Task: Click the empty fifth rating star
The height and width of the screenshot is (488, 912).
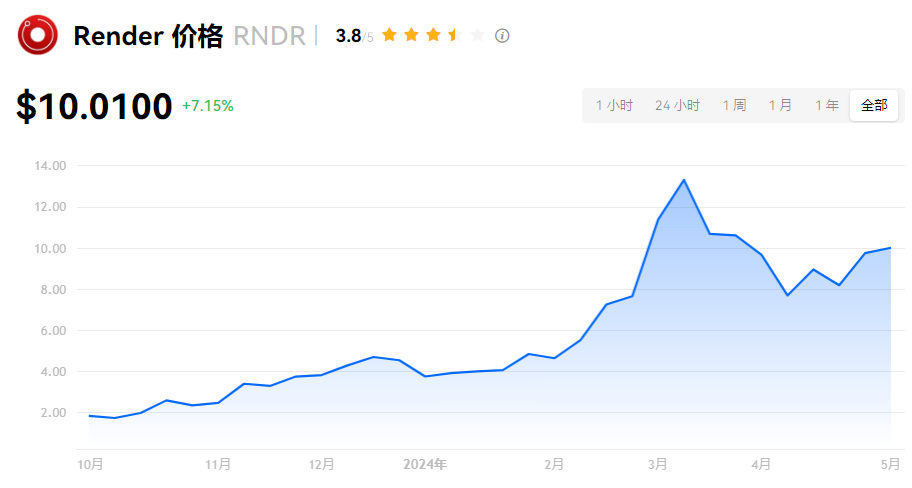Action: [477, 36]
